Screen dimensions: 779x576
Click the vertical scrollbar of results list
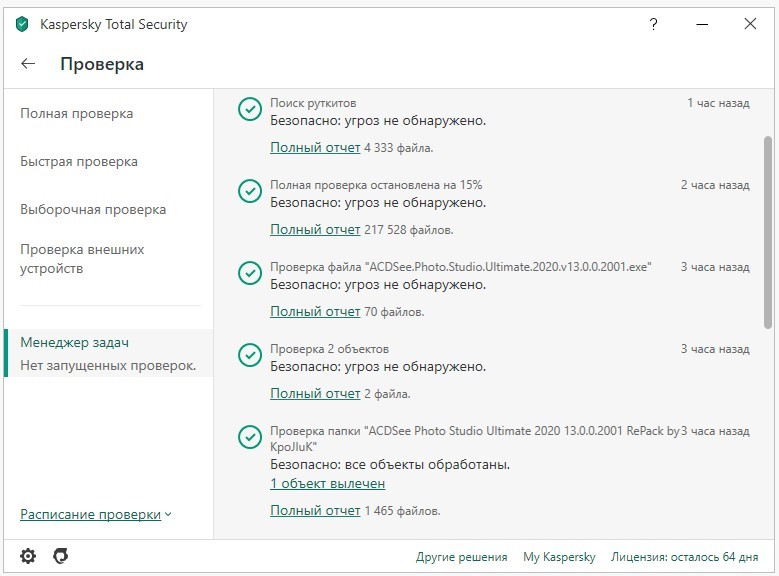click(768, 232)
